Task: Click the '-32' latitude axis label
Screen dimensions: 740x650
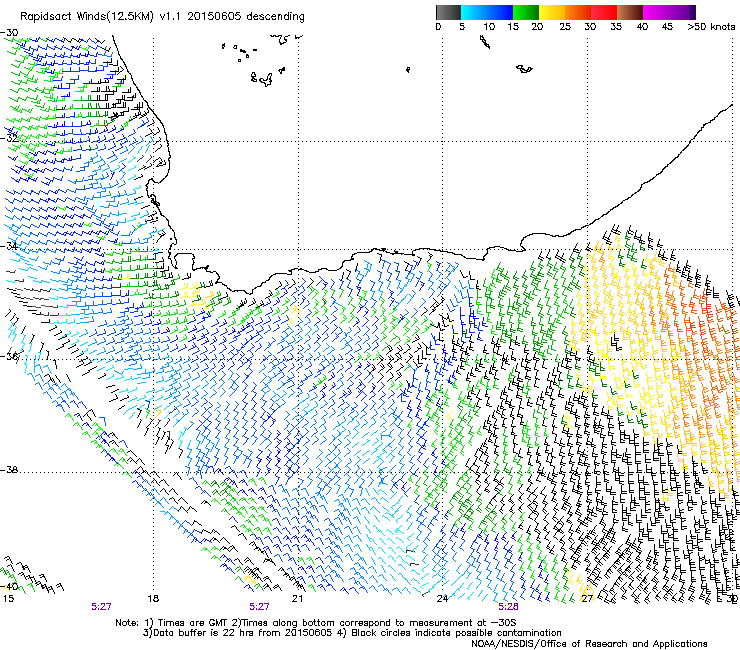Action: click(9, 138)
